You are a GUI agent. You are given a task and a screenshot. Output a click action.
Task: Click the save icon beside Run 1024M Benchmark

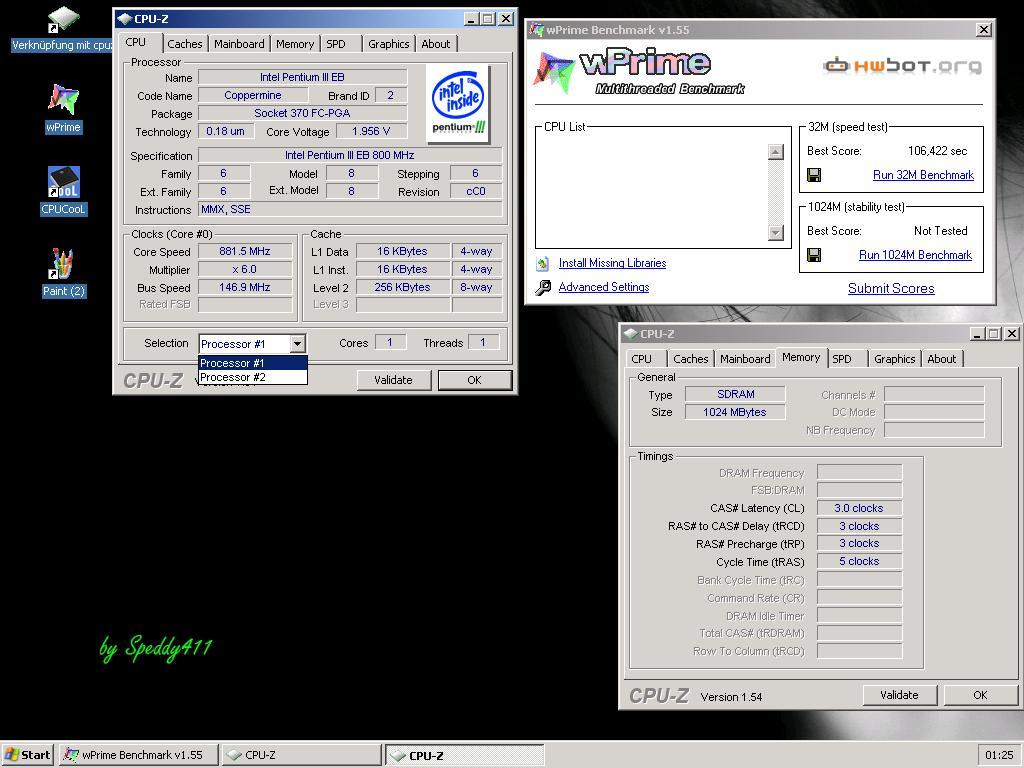pos(814,255)
